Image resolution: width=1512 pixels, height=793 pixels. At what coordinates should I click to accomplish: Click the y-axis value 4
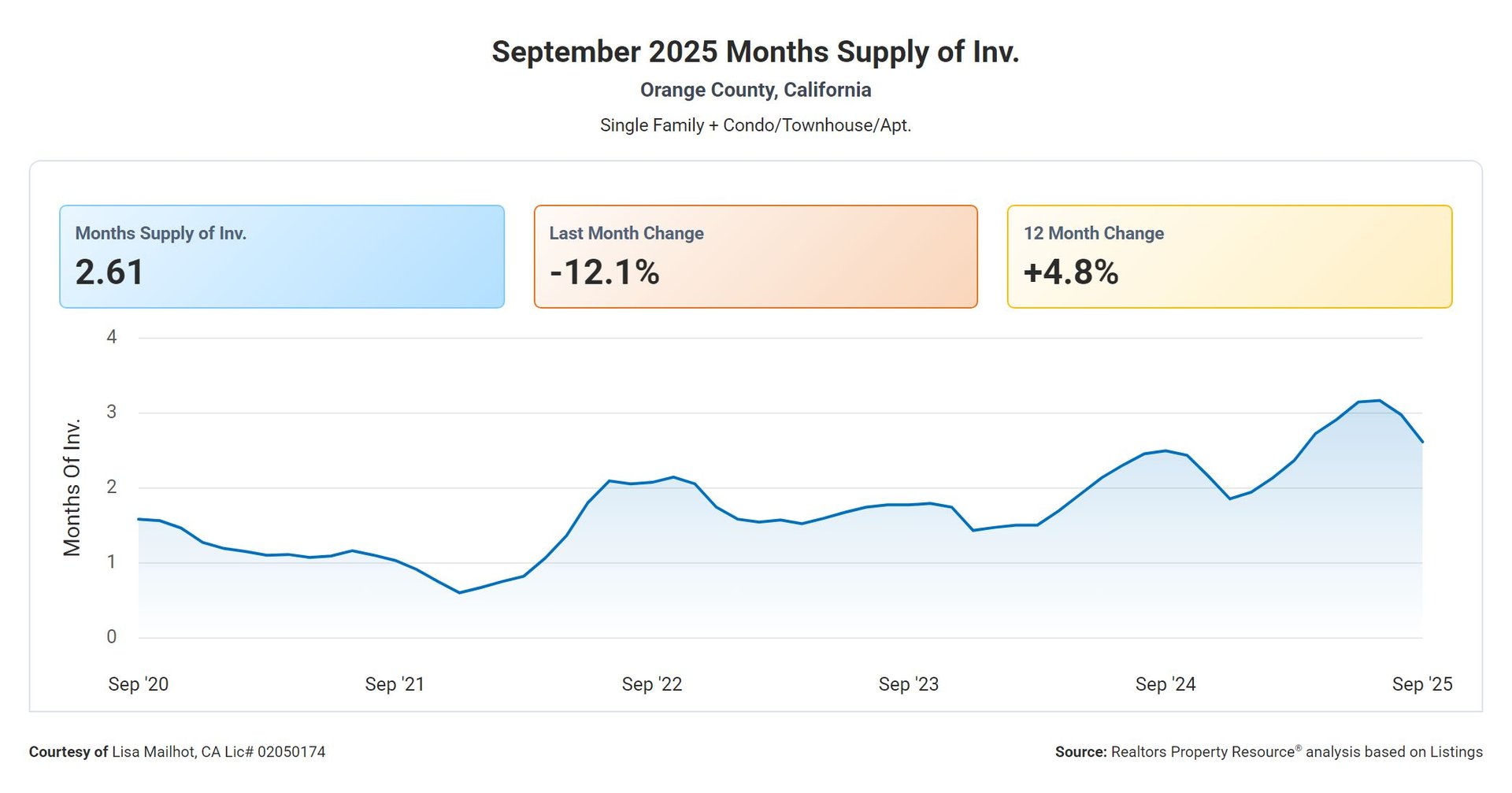(112, 337)
